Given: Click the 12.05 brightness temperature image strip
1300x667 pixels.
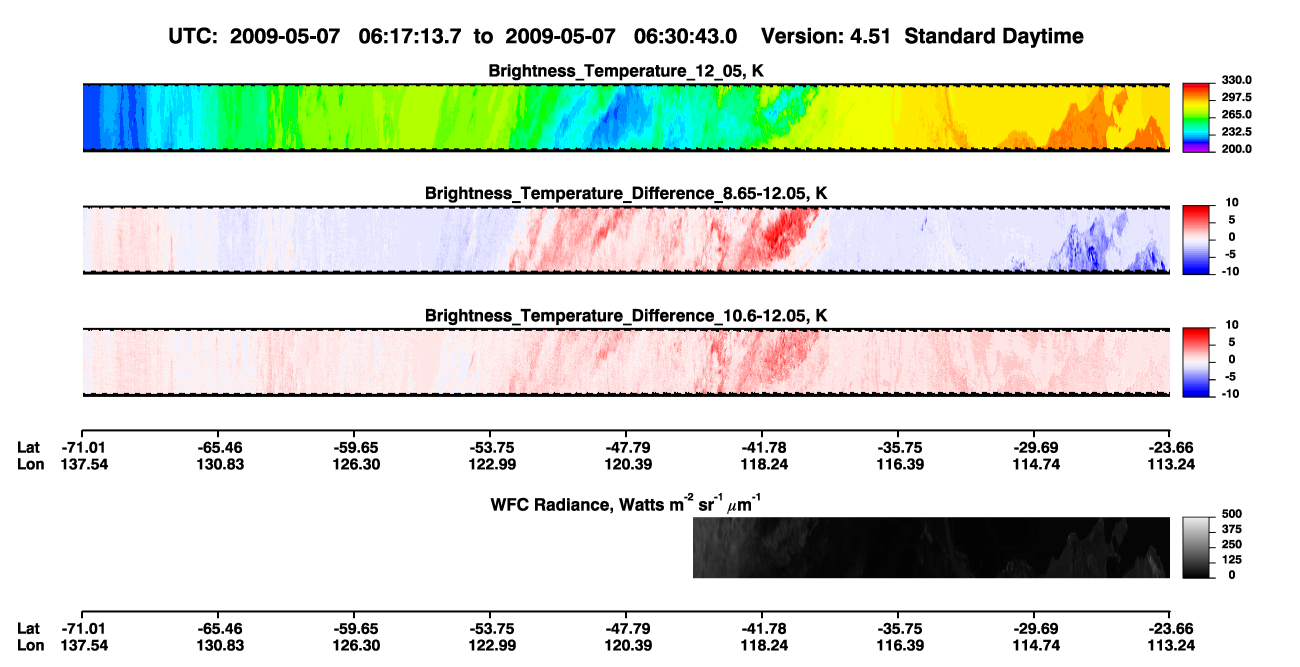Looking at the screenshot, I should pyautogui.click(x=626, y=117).
